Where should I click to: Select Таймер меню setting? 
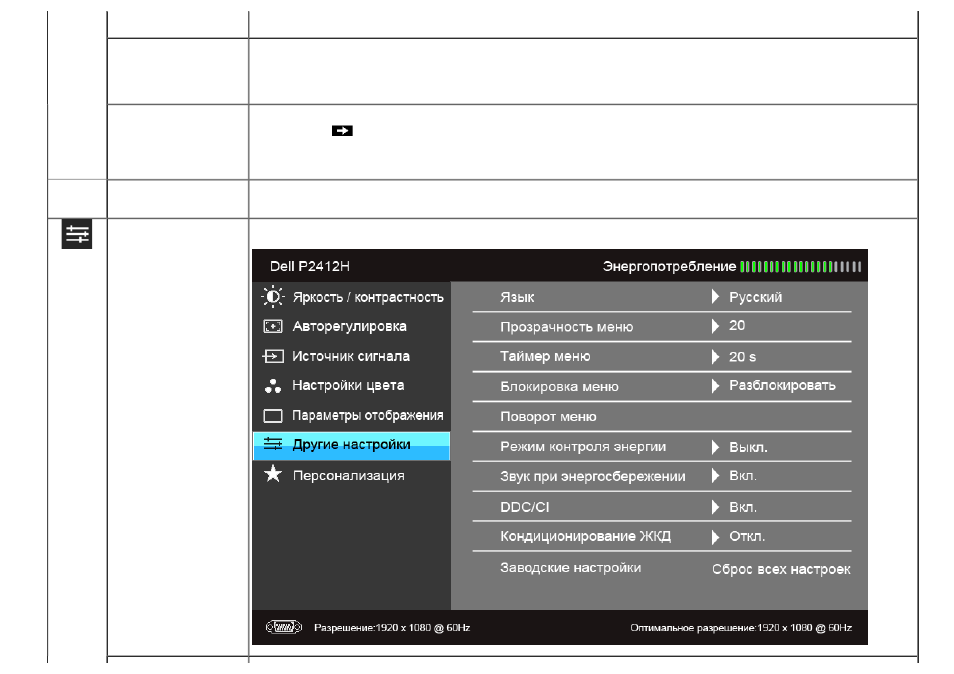[545, 356]
